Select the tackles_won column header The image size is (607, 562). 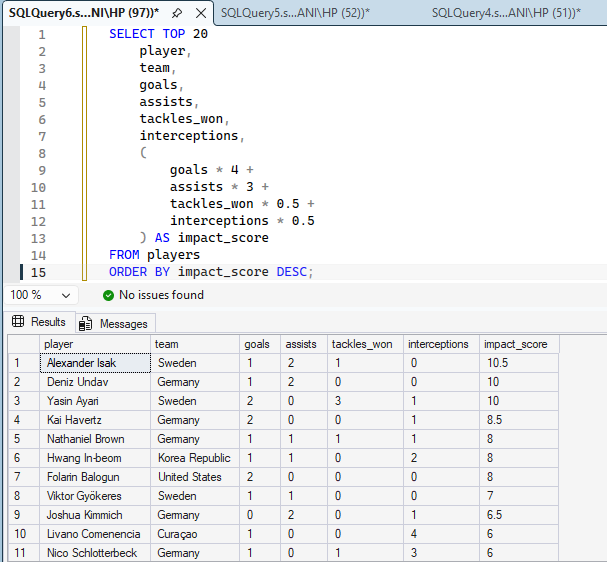[x=365, y=344]
